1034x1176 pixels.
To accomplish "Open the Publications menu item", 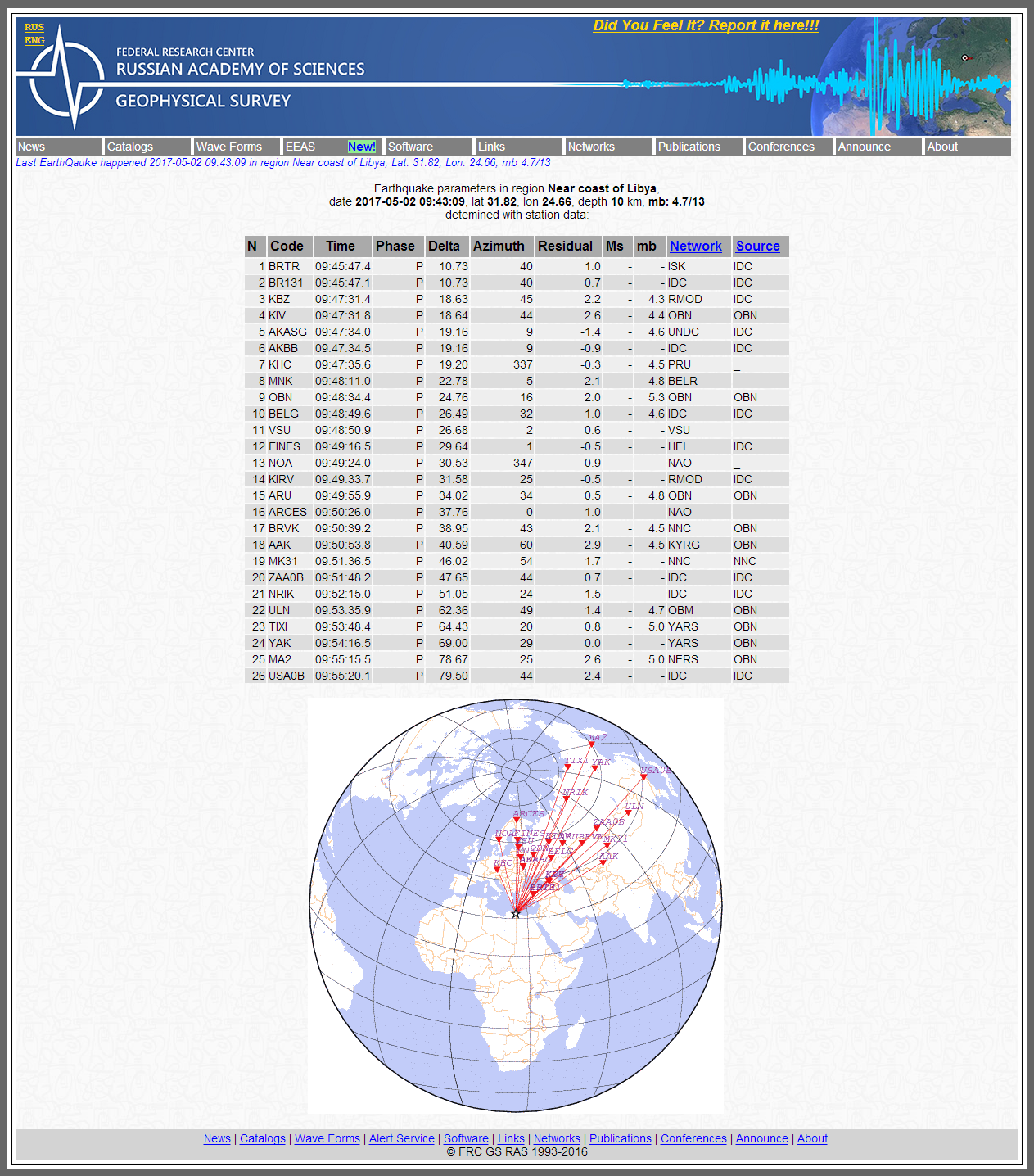I will [689, 147].
